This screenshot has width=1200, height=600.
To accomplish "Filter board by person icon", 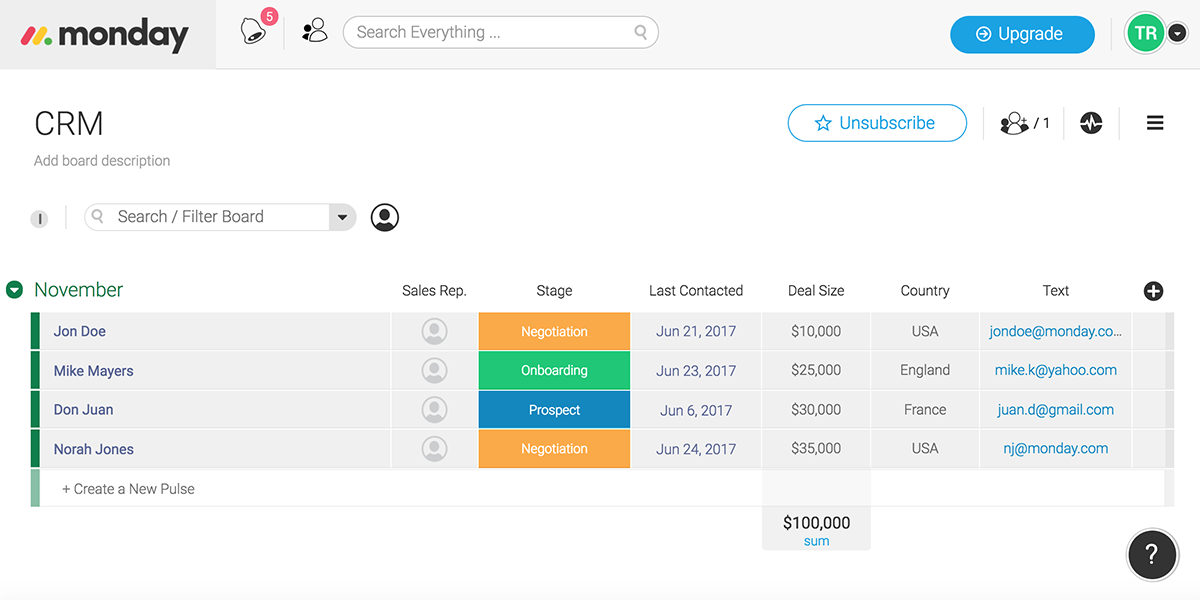I will 385,217.
